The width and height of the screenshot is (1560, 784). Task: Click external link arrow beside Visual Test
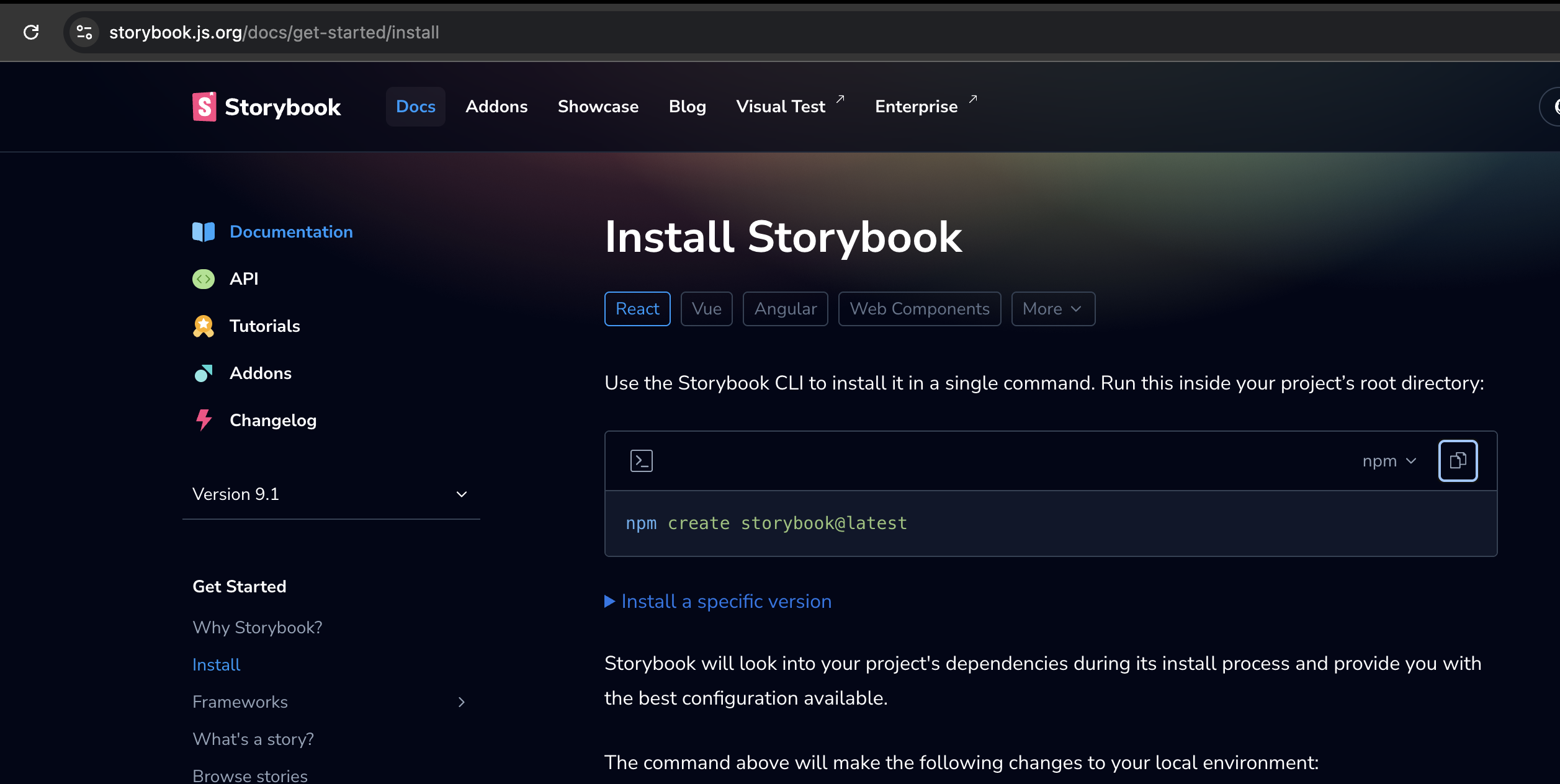[x=840, y=99]
